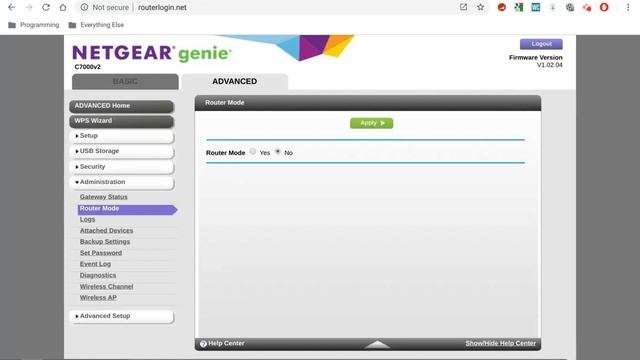Click the browser forward arrow
Screen dimensions: 640x360
[x=29, y=7]
